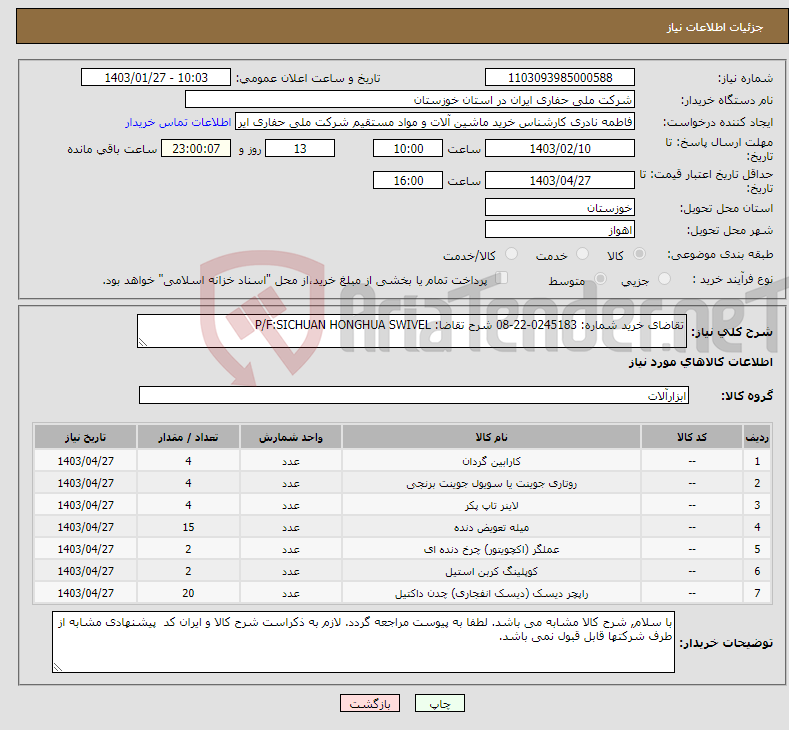Click the تعداد / مقدار column header
Viewport: 789px width, 730px height.
pos(188,437)
